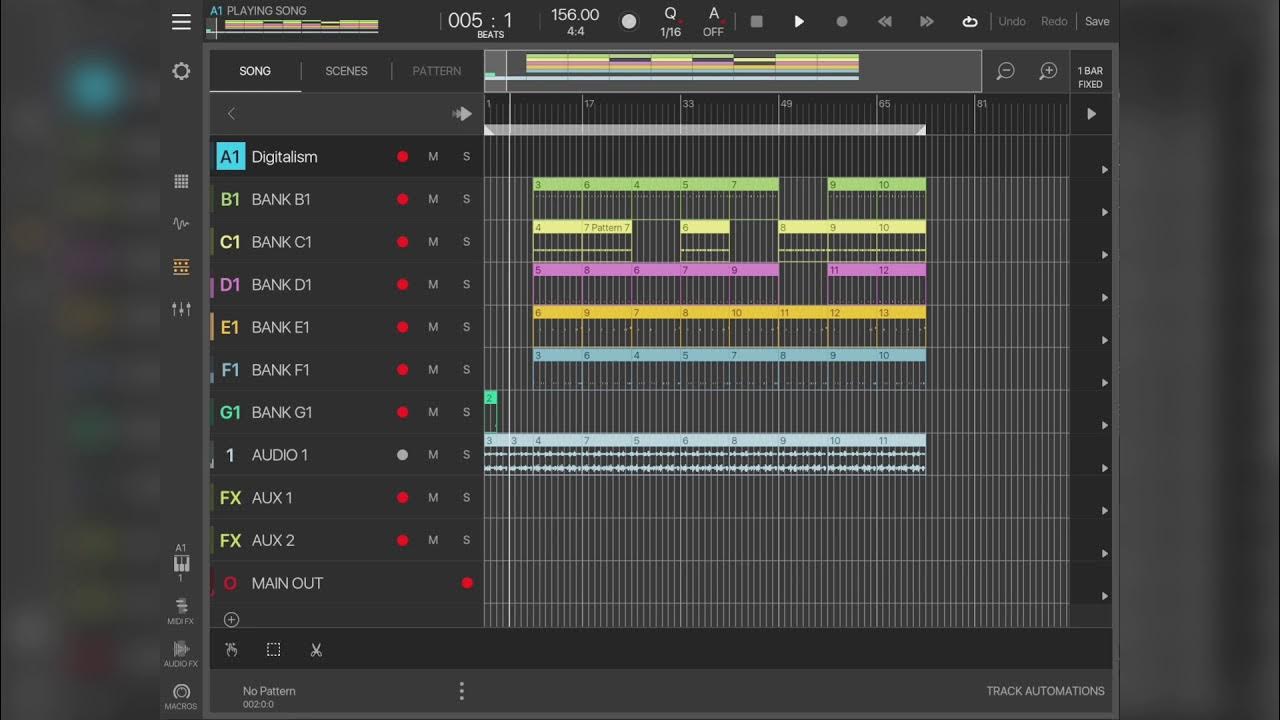
Task: Open the settings gear
Action: click(x=181, y=71)
